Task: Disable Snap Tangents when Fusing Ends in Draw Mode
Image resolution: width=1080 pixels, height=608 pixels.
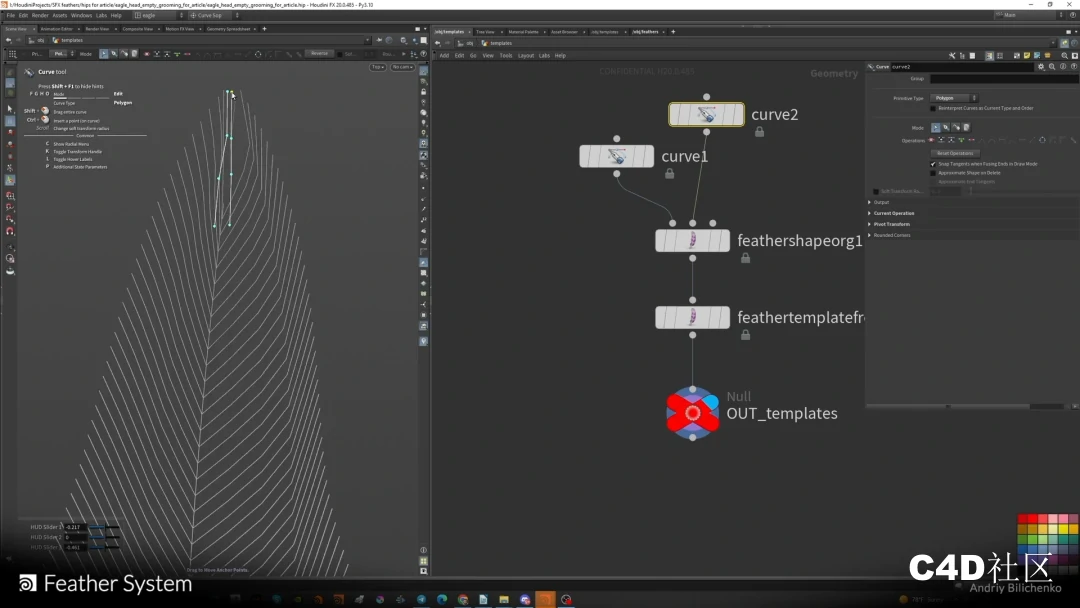Action: [x=933, y=164]
